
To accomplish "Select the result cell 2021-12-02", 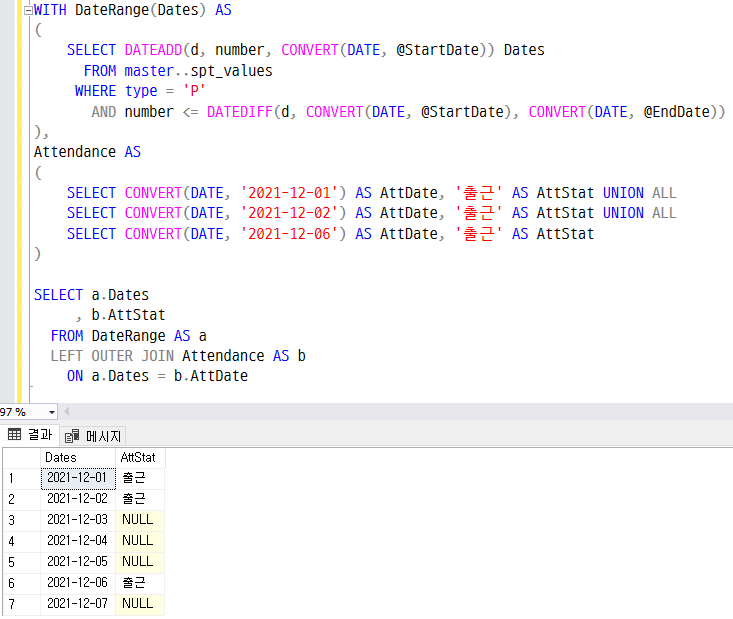I will point(78,499).
